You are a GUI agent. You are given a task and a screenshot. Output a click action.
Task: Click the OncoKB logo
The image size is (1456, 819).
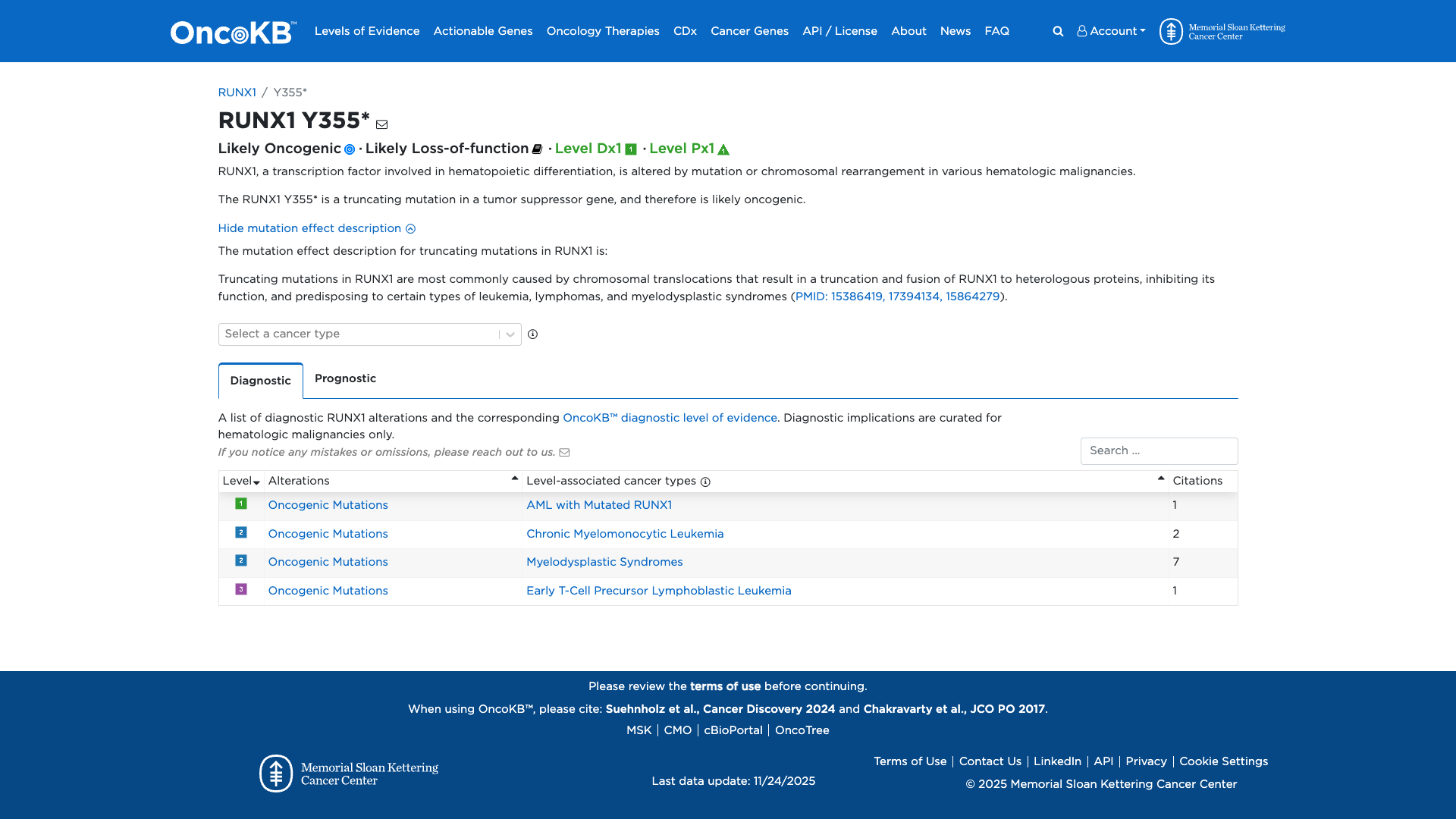point(231,31)
